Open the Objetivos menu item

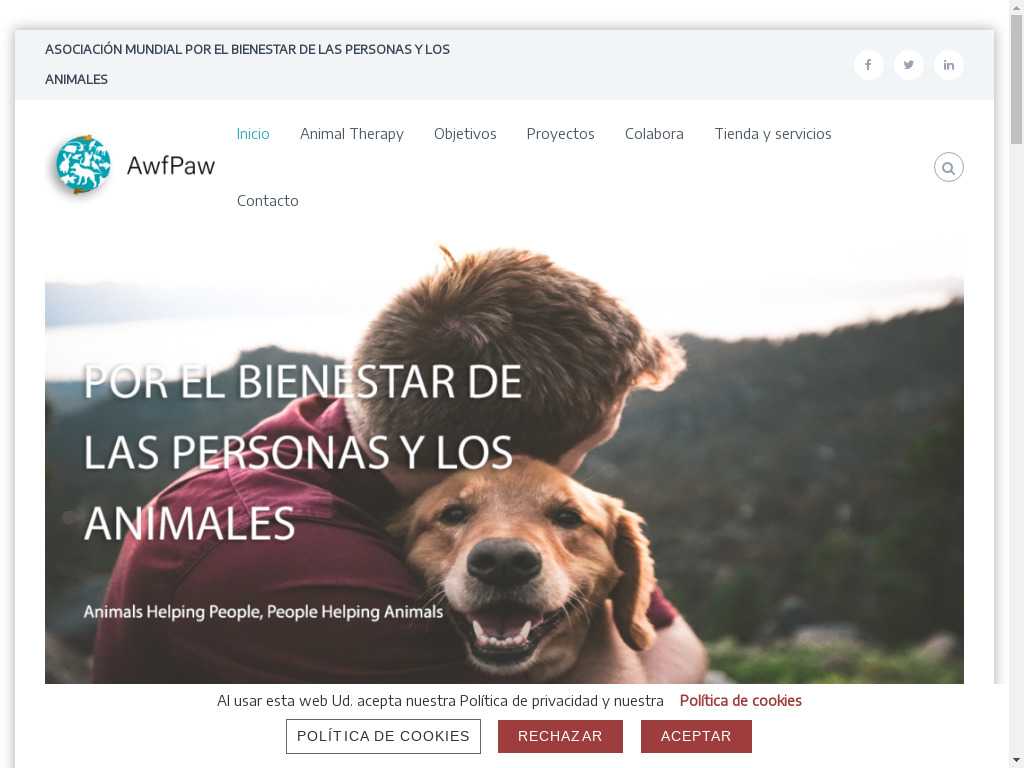(465, 134)
